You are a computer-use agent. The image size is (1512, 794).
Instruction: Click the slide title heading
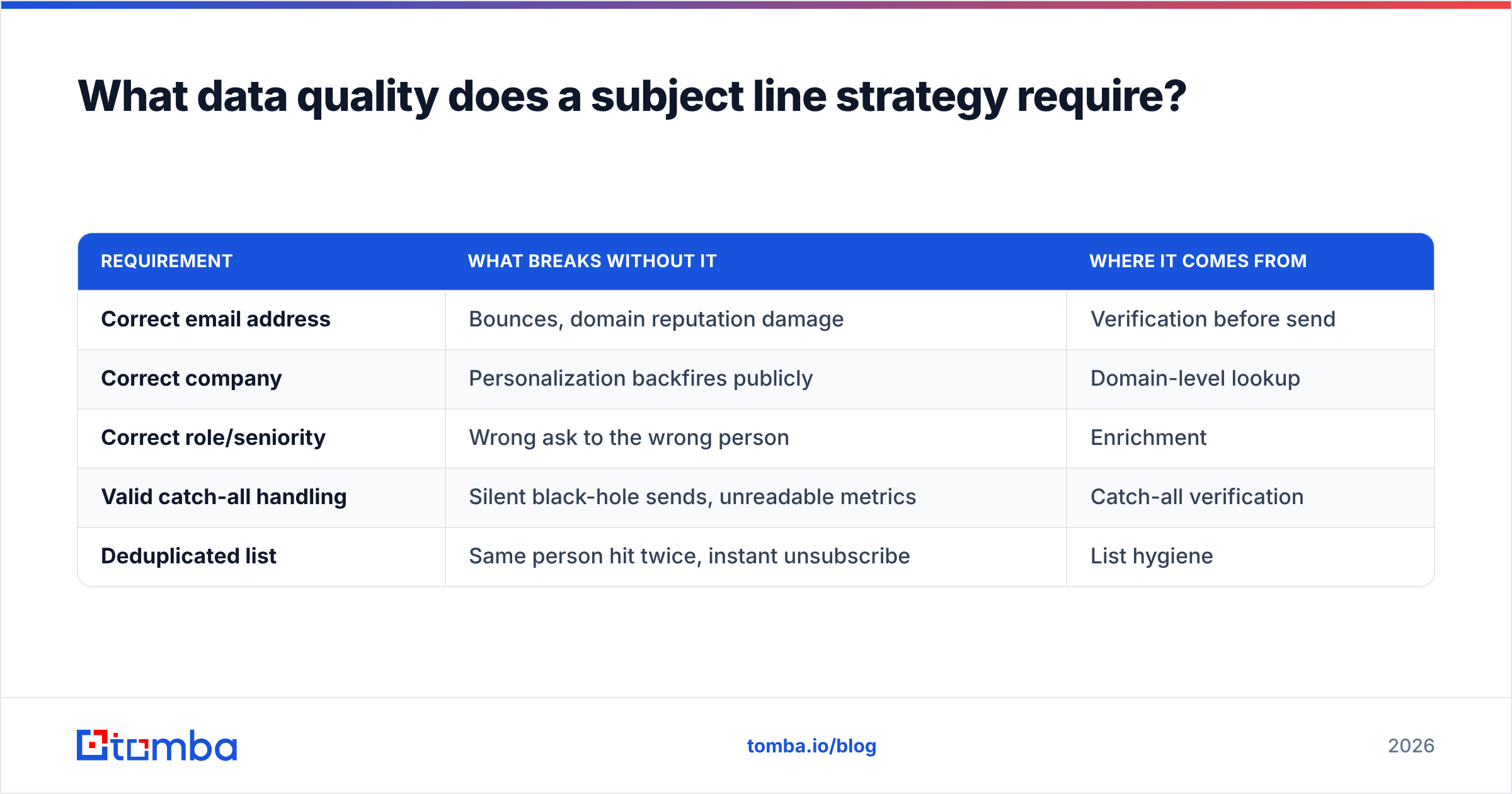632,97
